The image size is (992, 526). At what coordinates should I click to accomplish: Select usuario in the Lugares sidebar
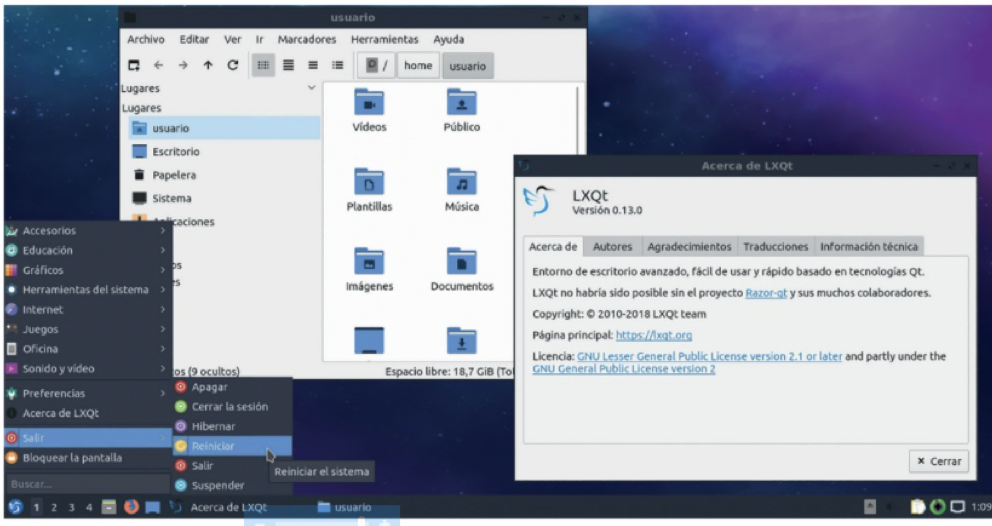point(225,128)
